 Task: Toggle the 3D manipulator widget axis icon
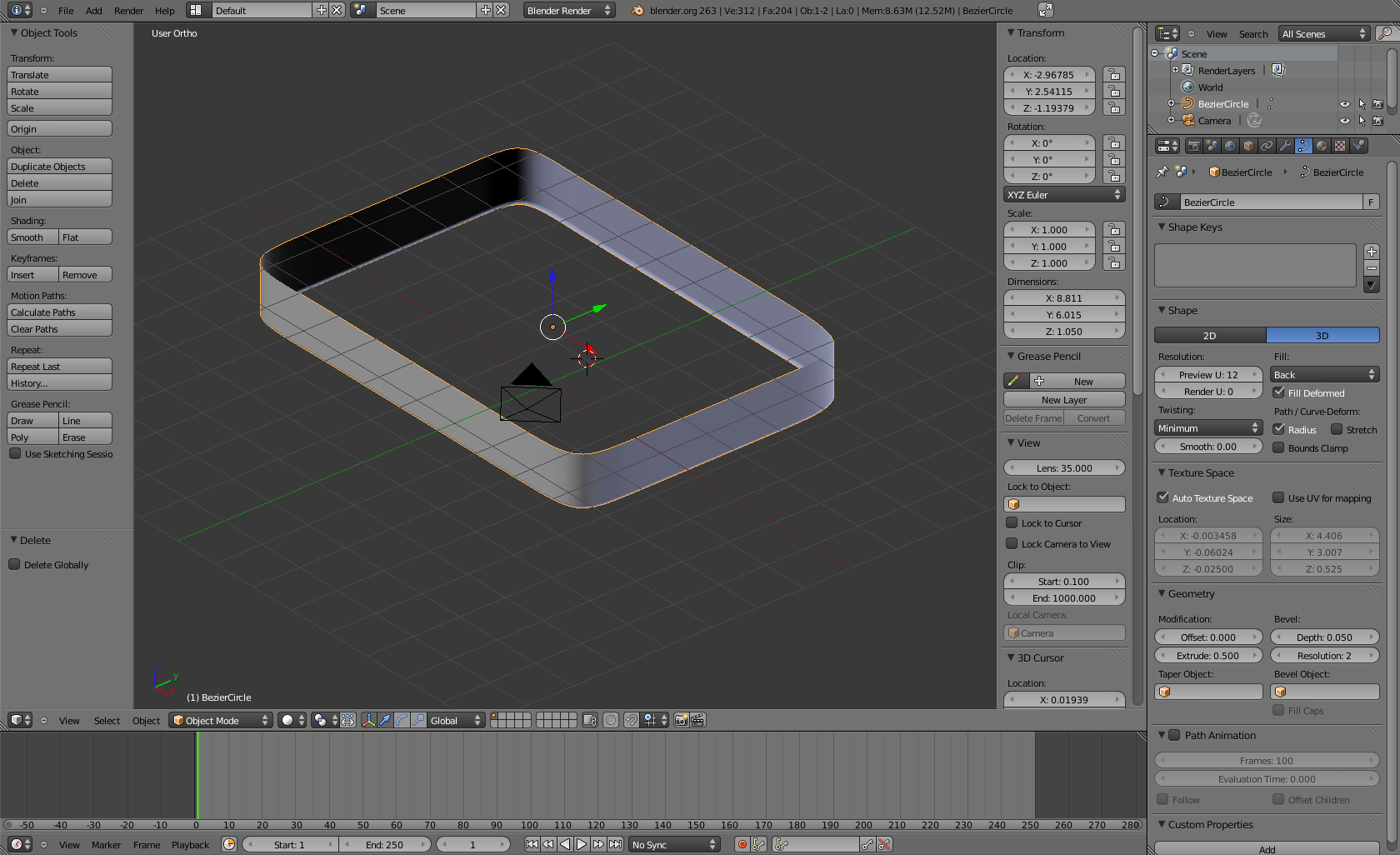(x=368, y=720)
